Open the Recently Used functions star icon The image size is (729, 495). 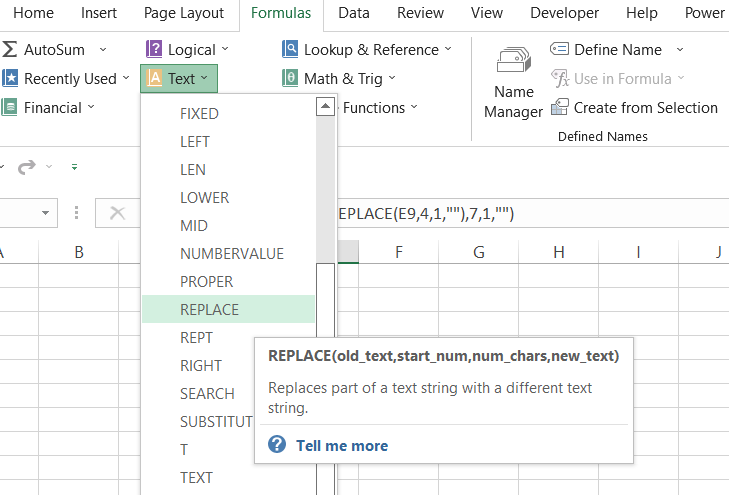point(10,78)
